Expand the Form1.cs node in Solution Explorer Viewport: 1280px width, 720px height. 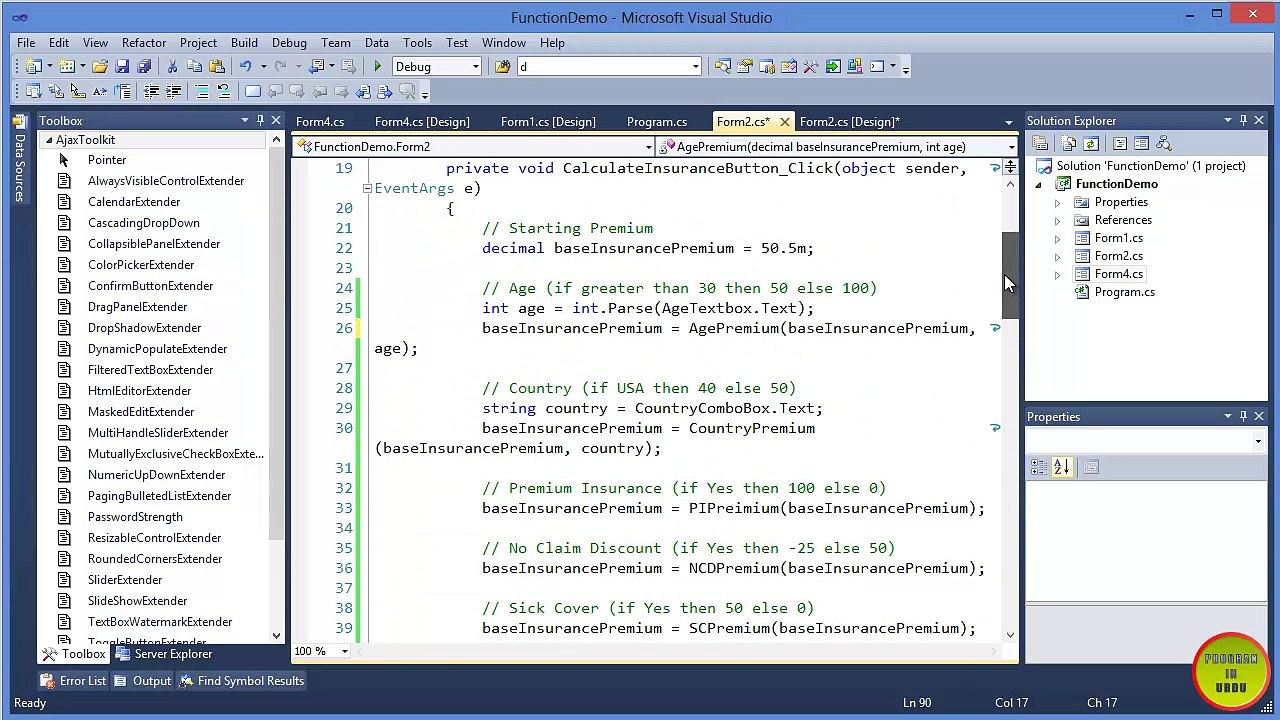click(x=1057, y=238)
